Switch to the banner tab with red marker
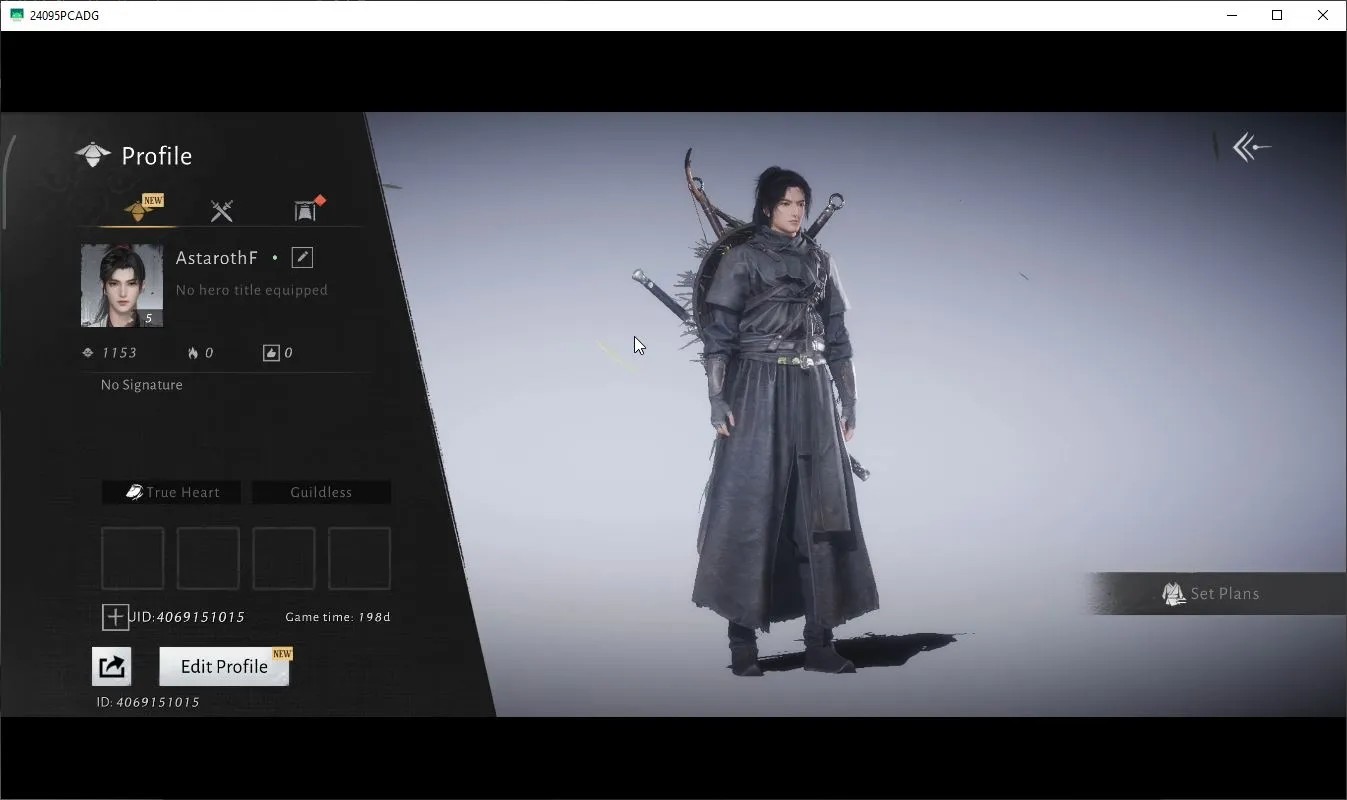This screenshot has width=1347, height=800. click(308, 209)
